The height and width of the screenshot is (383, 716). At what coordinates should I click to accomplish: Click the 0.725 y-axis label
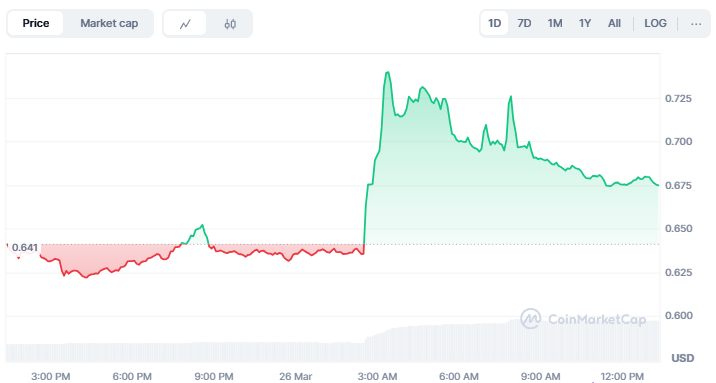(x=678, y=99)
